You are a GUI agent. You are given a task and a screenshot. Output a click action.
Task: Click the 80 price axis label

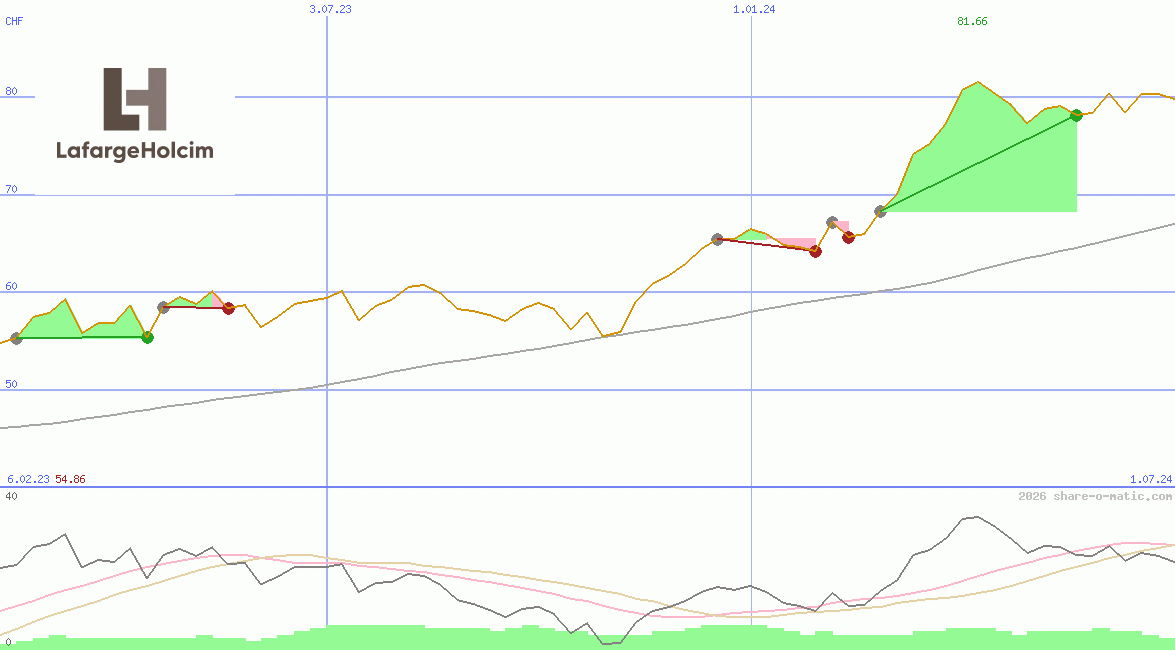(10, 90)
